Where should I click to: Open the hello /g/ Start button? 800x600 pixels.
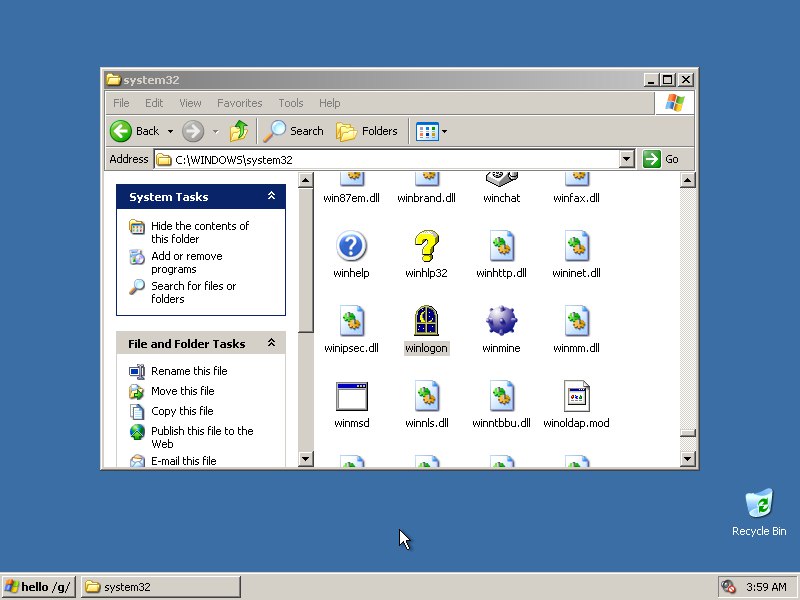[39, 587]
